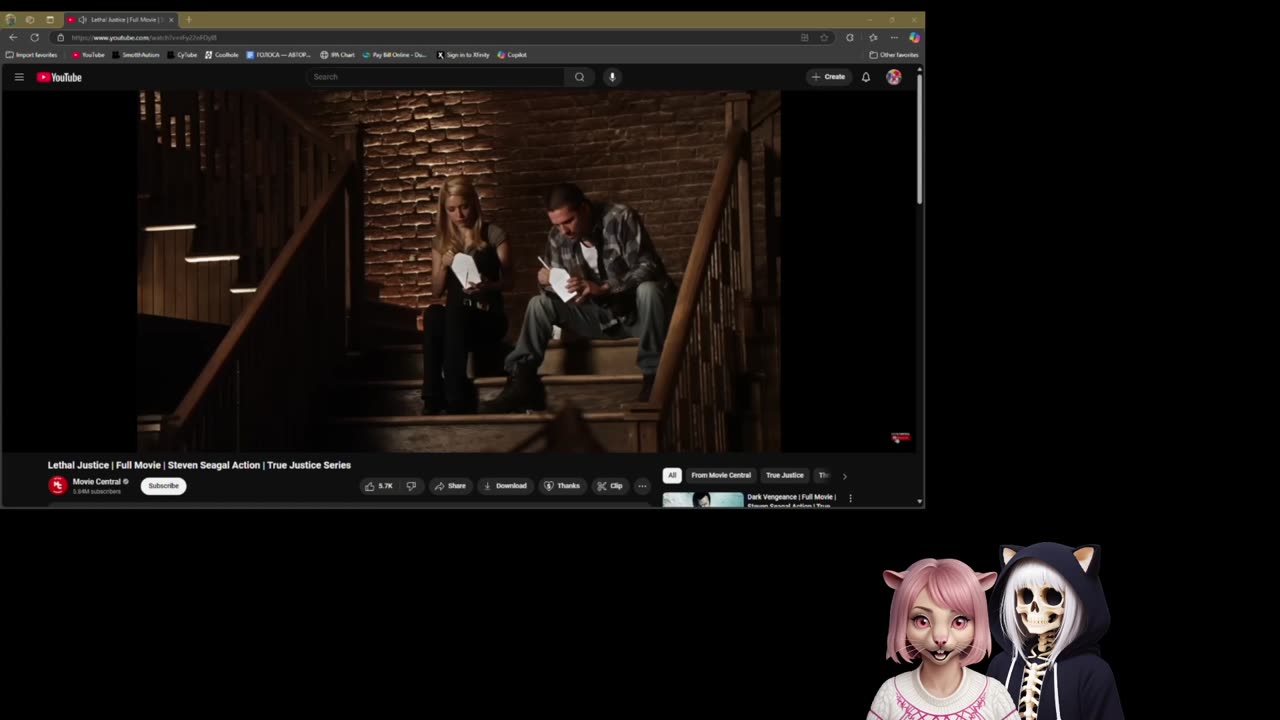Viewport: 1280px width, 720px height.
Task: Open the Movie Central channel name link
Action: 96,482
